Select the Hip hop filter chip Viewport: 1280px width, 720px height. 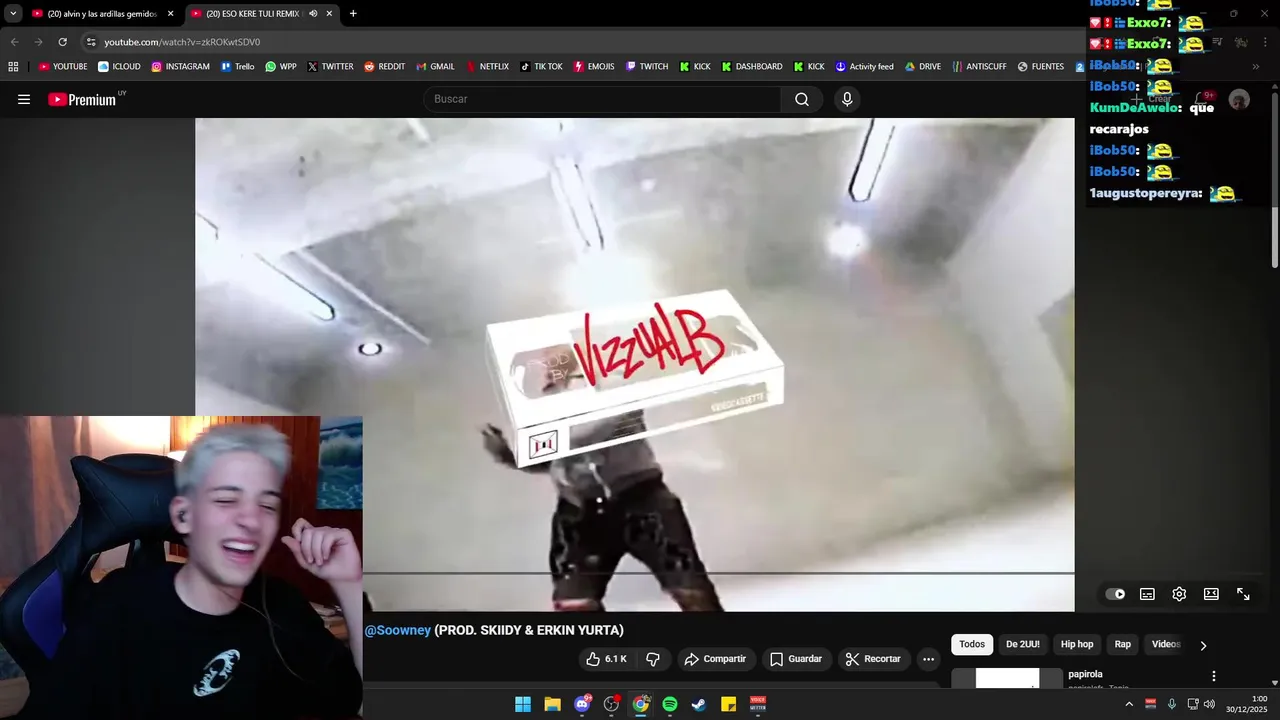coord(1077,644)
